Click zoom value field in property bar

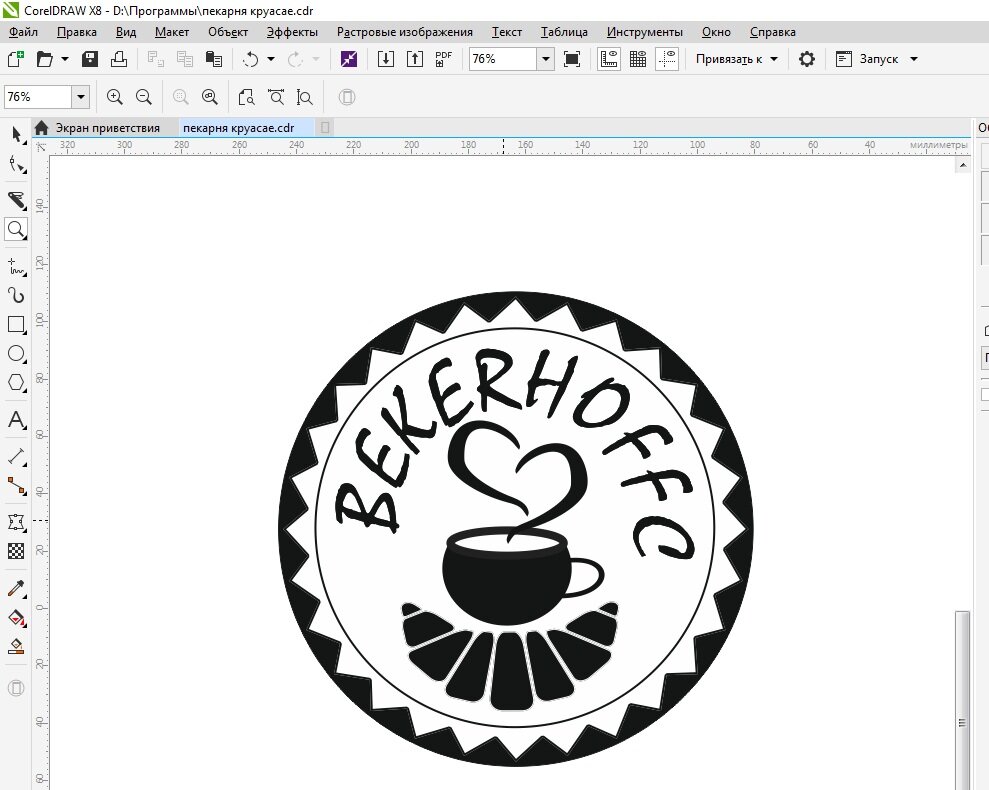pyautogui.click(x=37, y=97)
